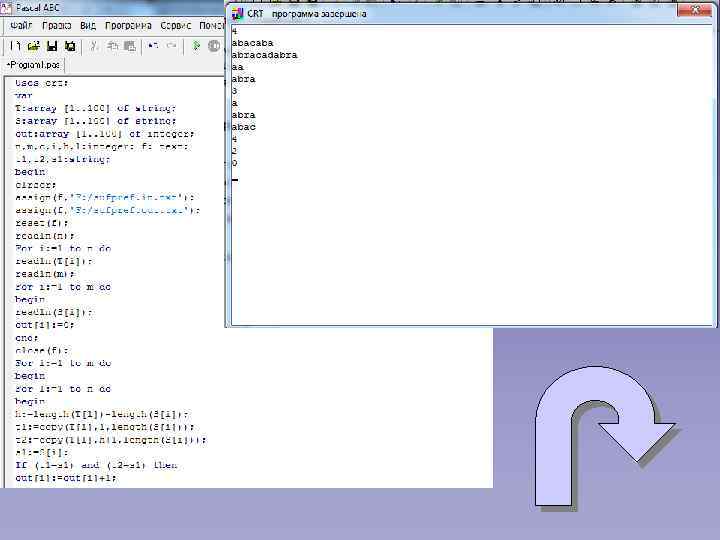Click the 'uses crt;' code line
The height and width of the screenshot is (540, 720).
tap(42, 83)
